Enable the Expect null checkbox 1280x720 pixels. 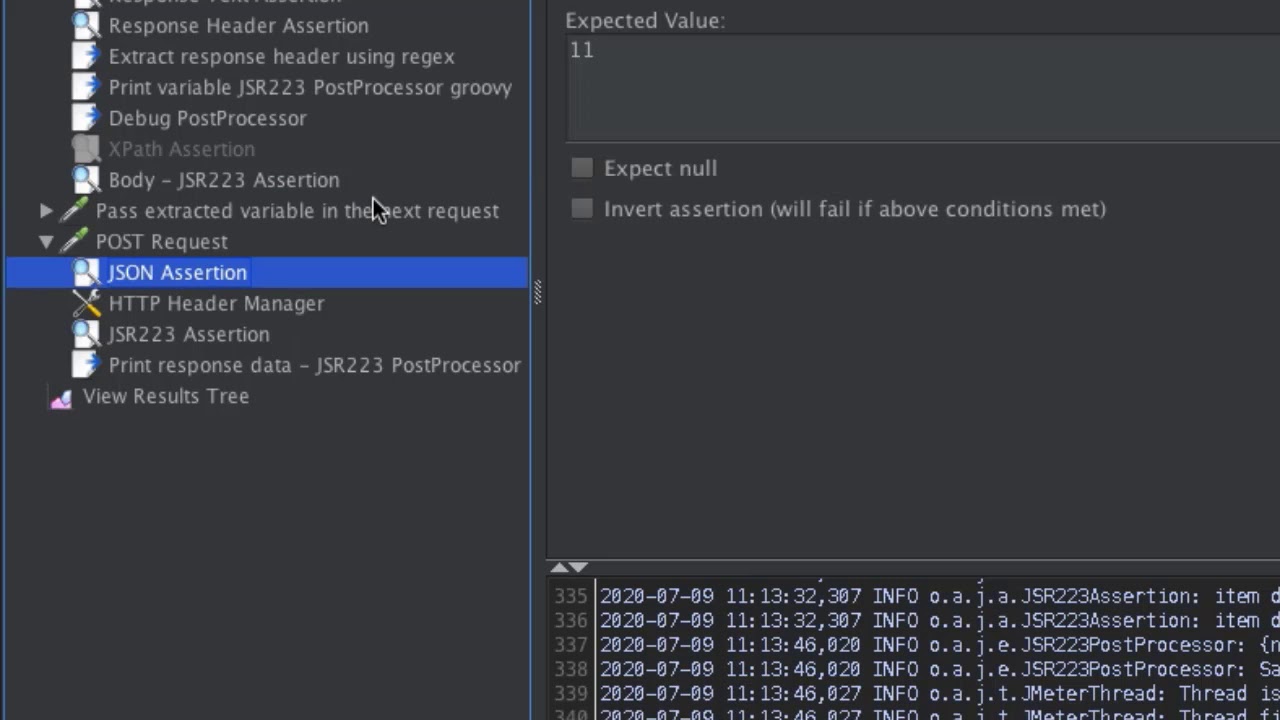click(x=582, y=168)
